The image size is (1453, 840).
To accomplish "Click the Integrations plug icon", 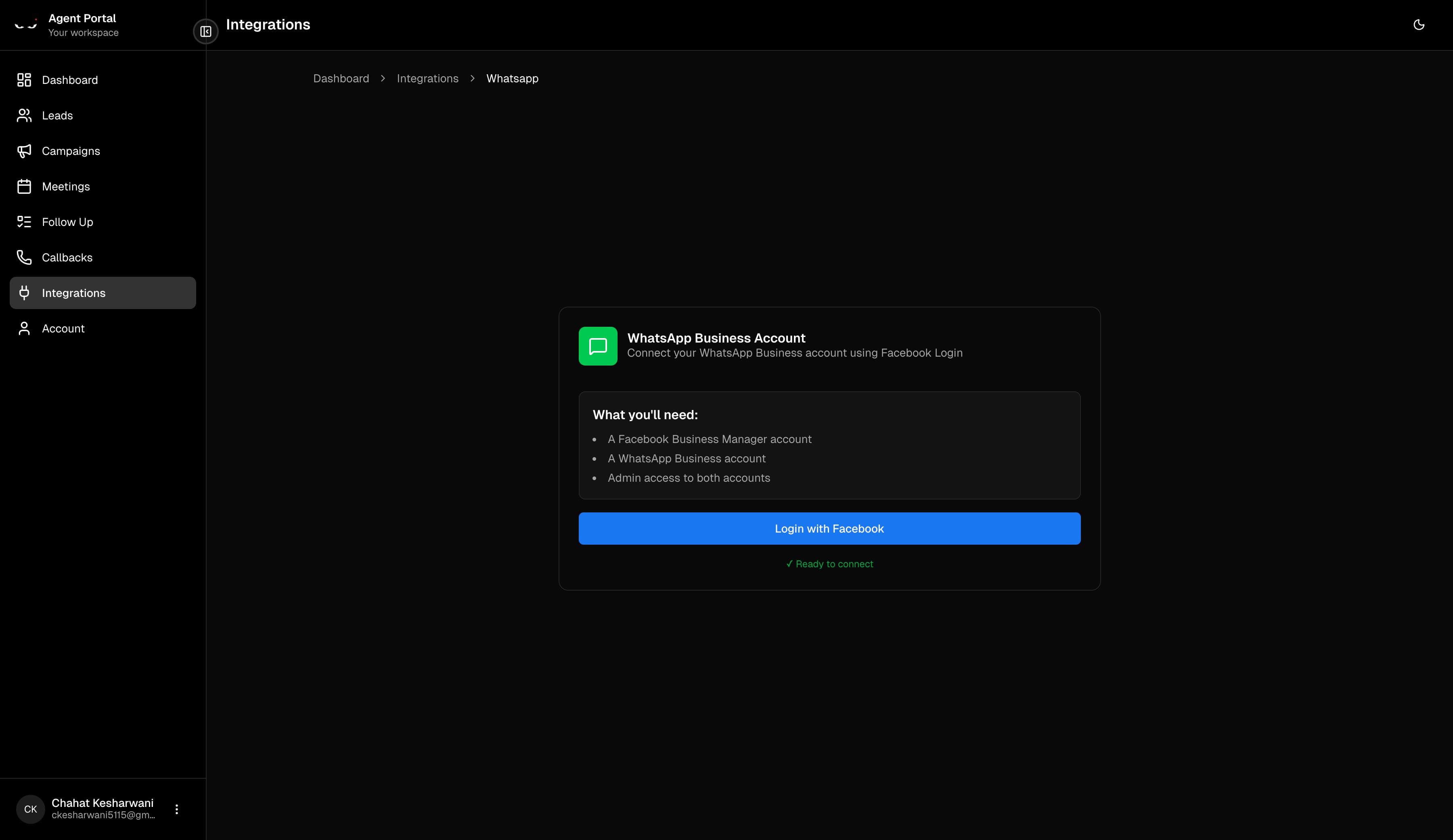I will [24, 293].
